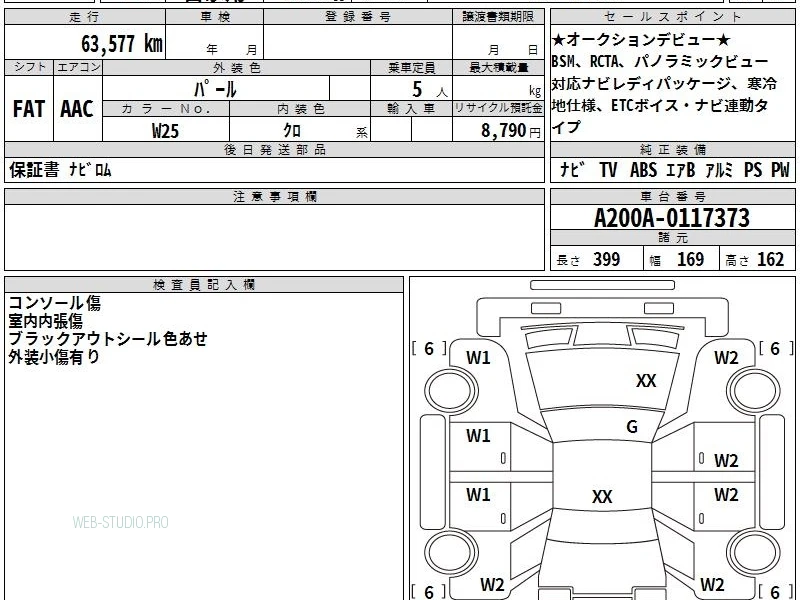
Task: Click the シフト column header
Action: coord(29,67)
